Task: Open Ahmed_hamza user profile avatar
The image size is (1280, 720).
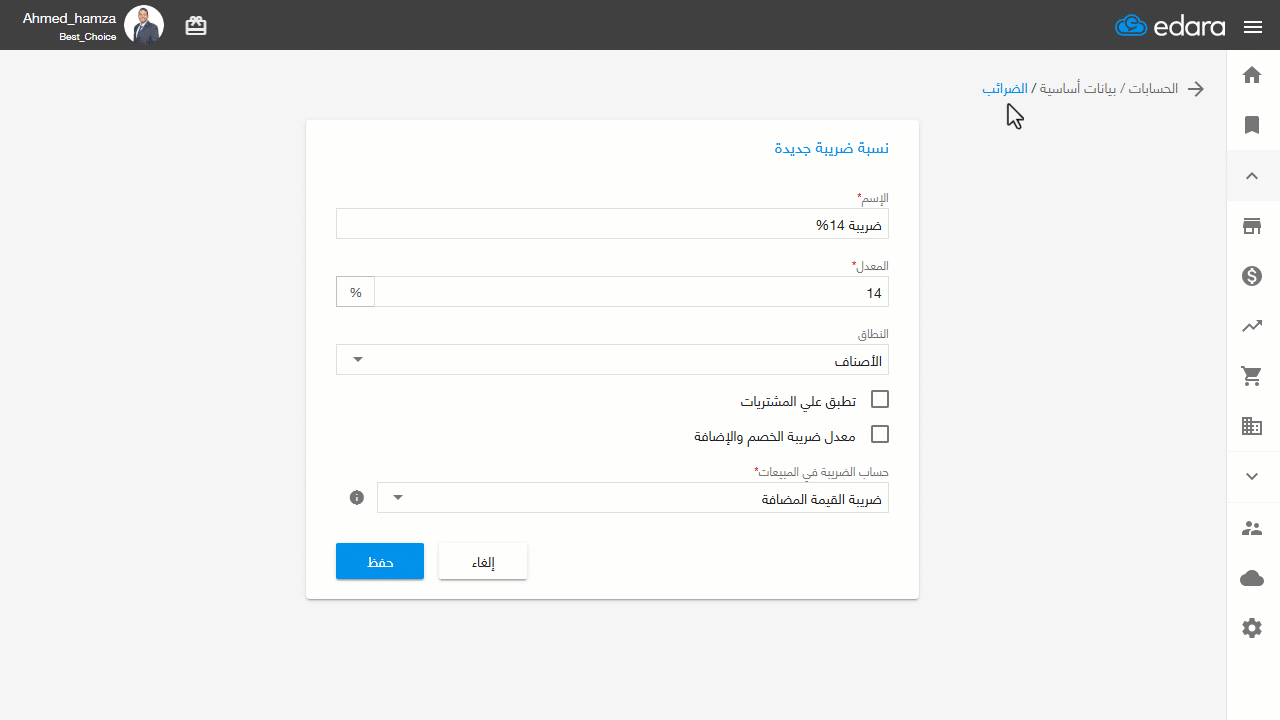Action: pyautogui.click(x=144, y=25)
